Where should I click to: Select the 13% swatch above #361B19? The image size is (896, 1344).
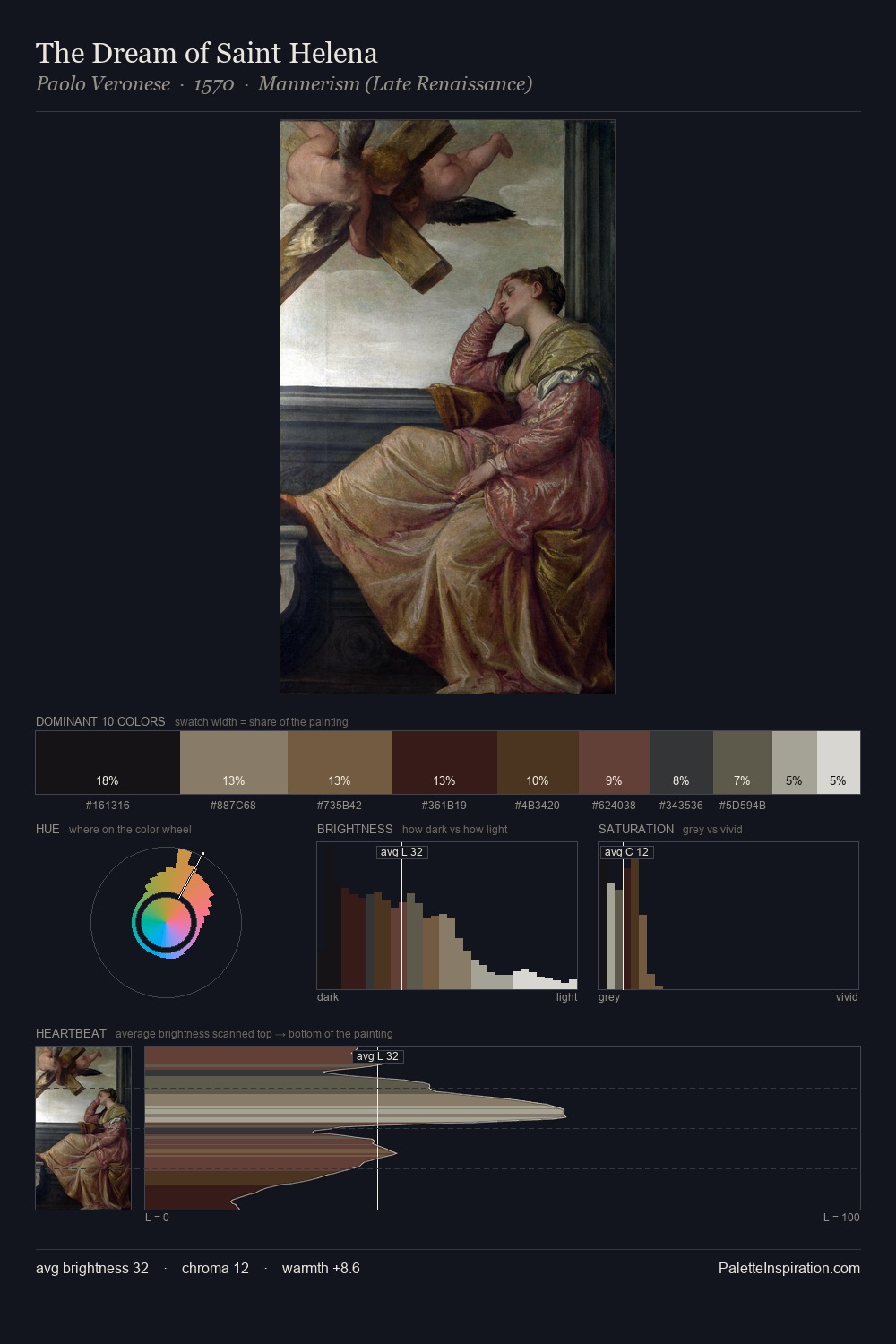pyautogui.click(x=444, y=762)
